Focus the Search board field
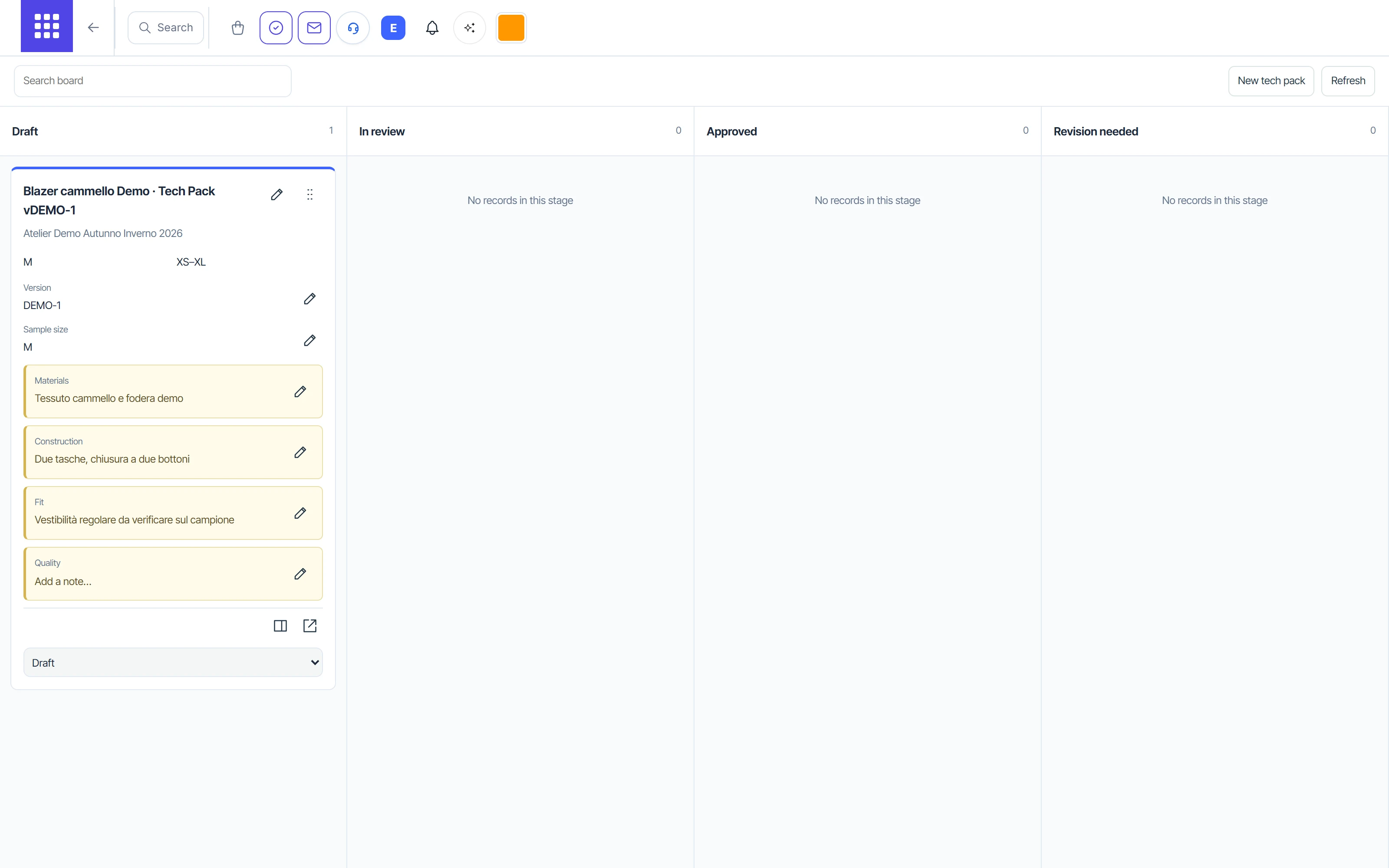The width and height of the screenshot is (1389, 868). (153, 81)
